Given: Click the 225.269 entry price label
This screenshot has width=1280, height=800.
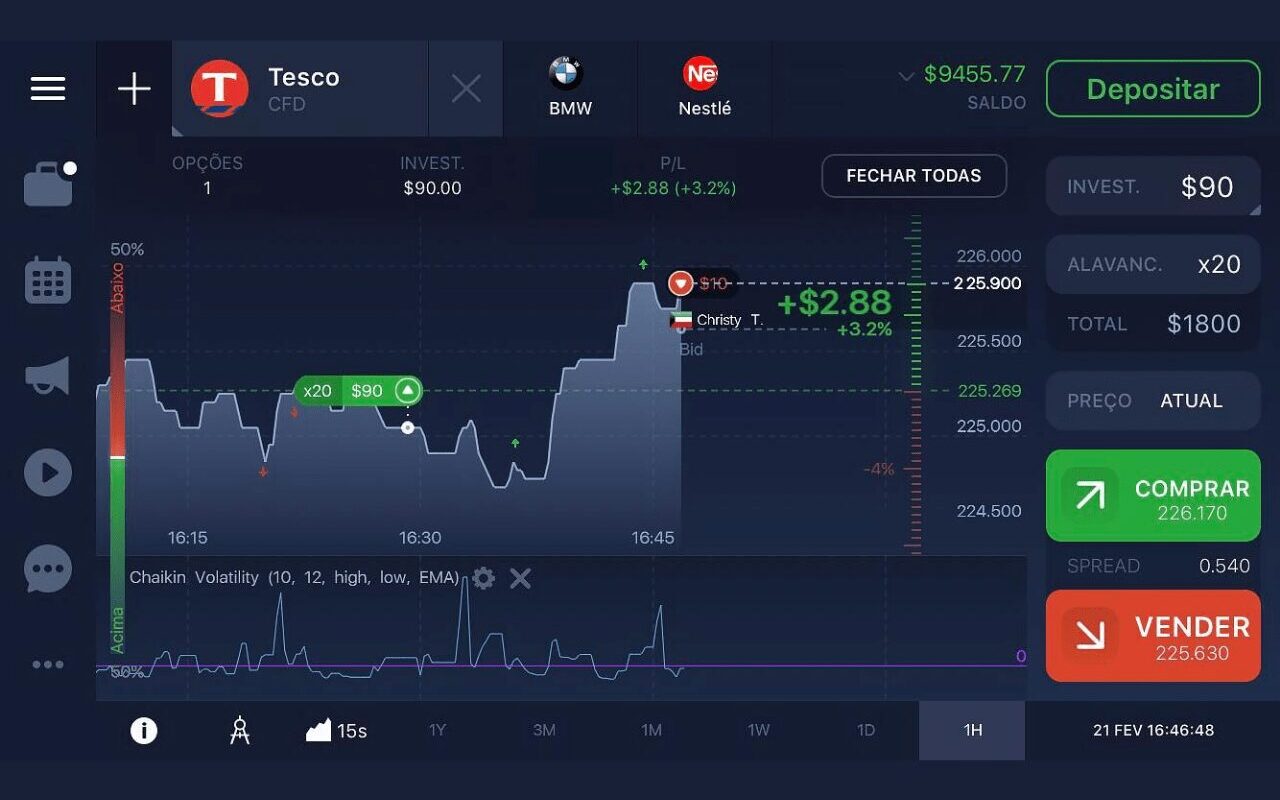Looking at the screenshot, I should (990, 391).
